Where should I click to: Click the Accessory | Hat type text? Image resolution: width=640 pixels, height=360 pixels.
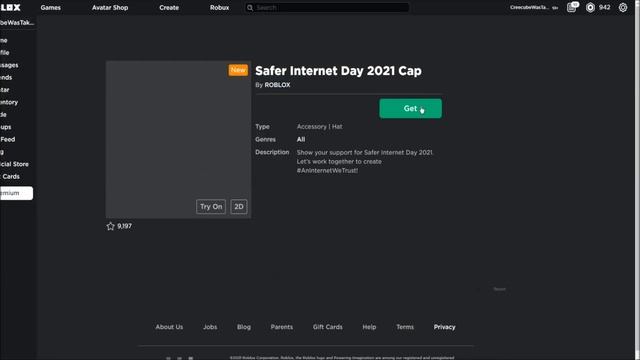tap(320, 127)
